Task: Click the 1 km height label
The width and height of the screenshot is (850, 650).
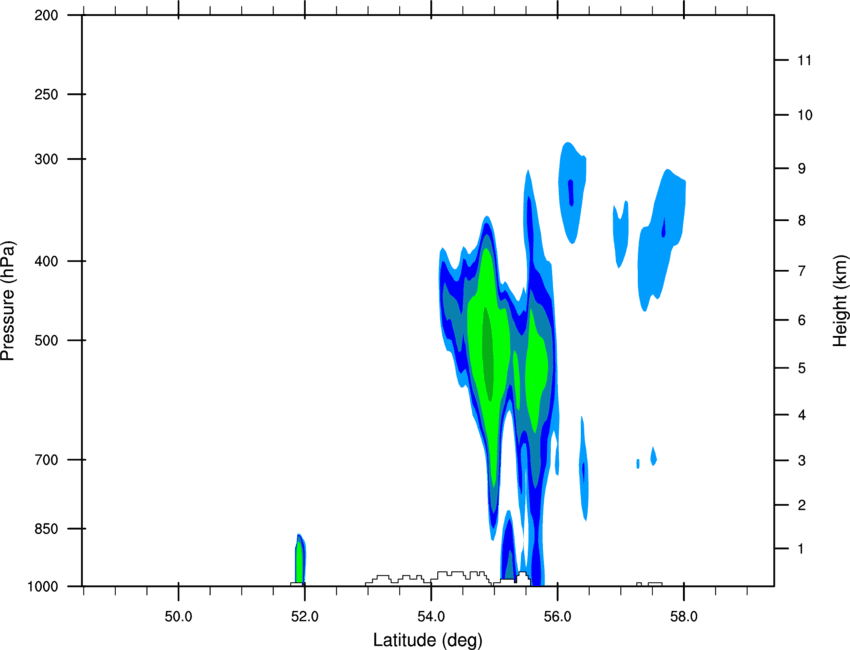Action: coord(801,549)
